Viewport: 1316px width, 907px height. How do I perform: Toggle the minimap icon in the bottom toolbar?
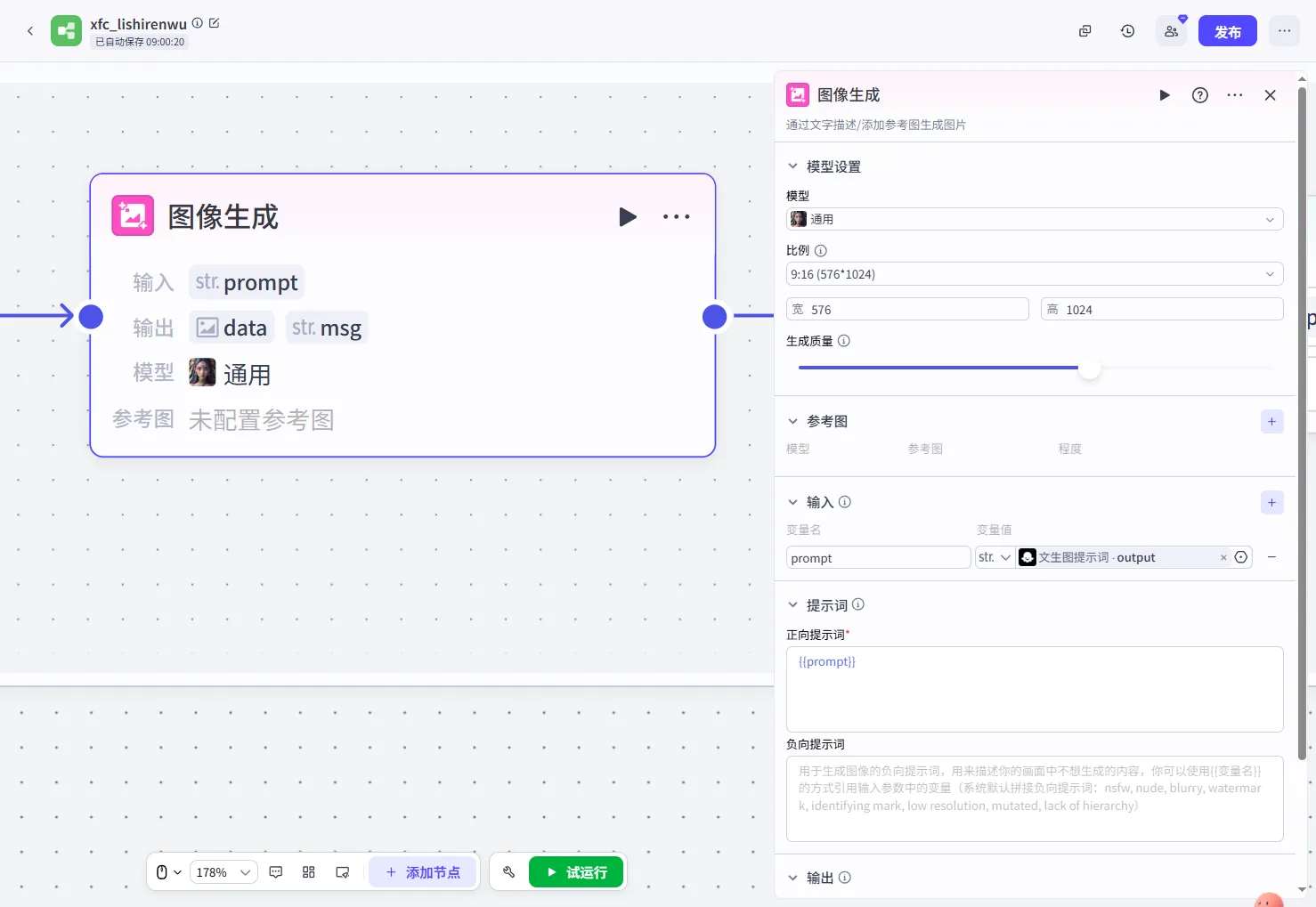coord(343,872)
